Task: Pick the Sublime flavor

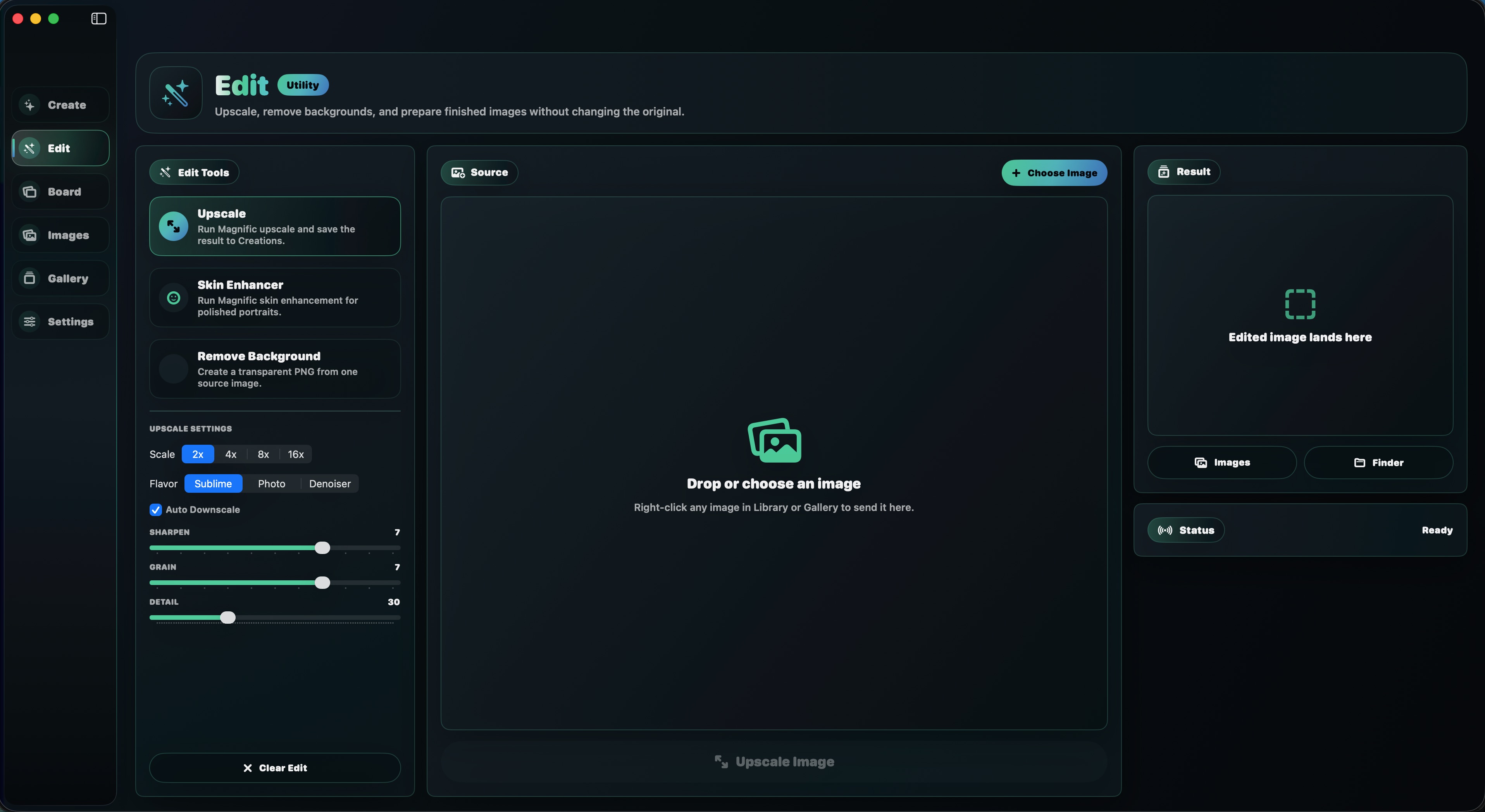Action: click(213, 483)
